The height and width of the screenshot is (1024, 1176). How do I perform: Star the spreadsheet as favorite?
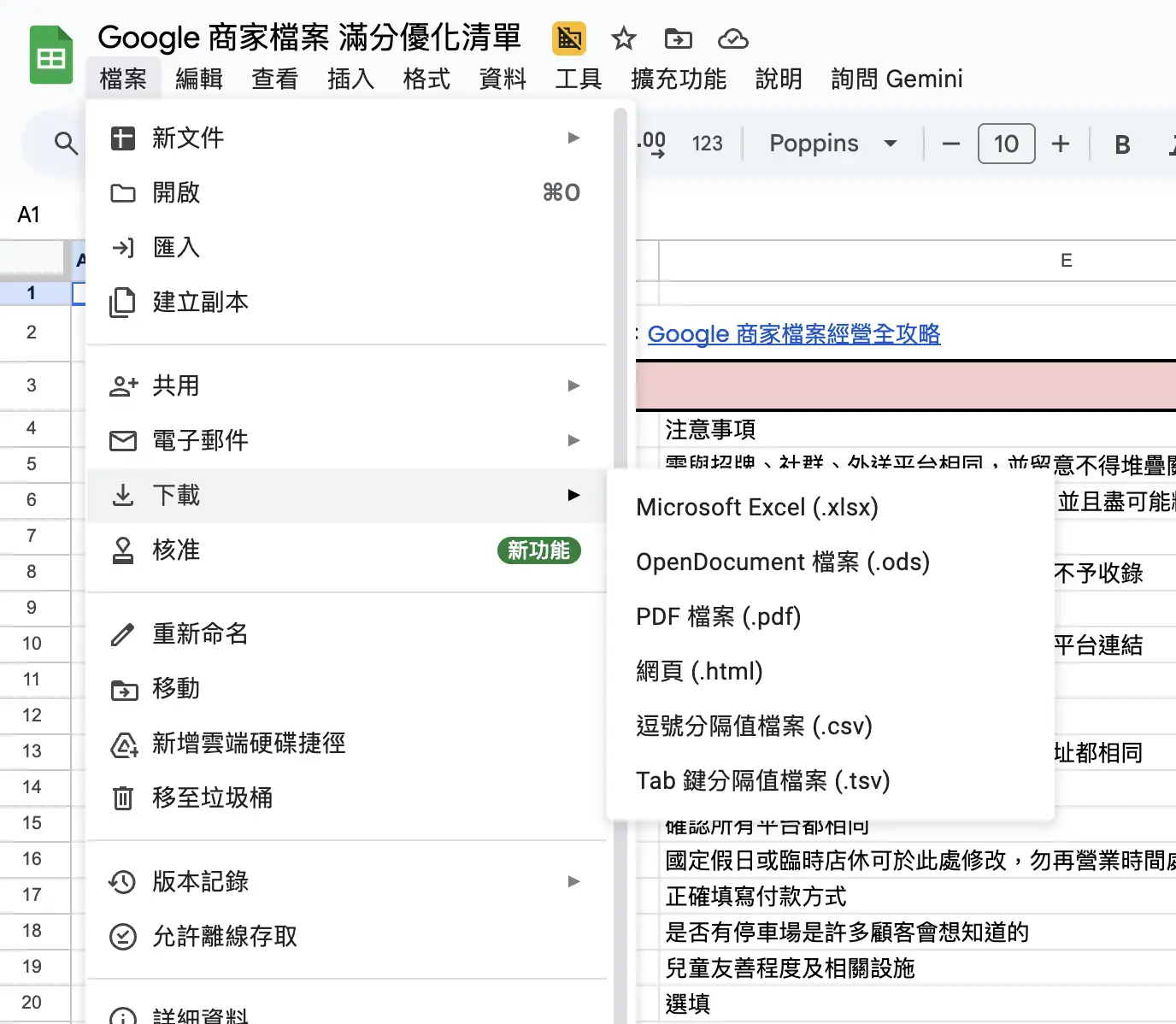point(623,38)
